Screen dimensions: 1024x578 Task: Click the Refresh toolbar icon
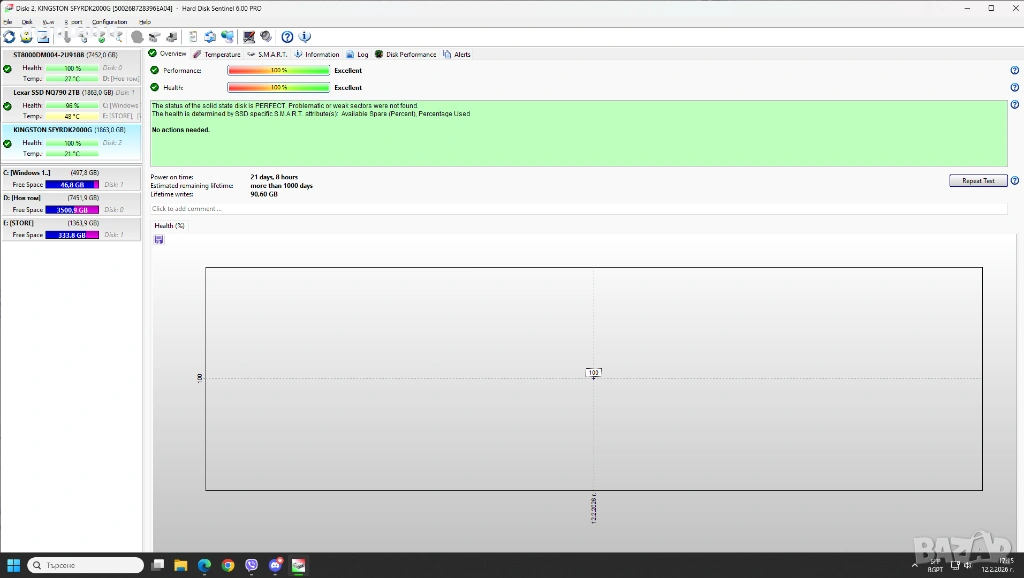click(9, 37)
